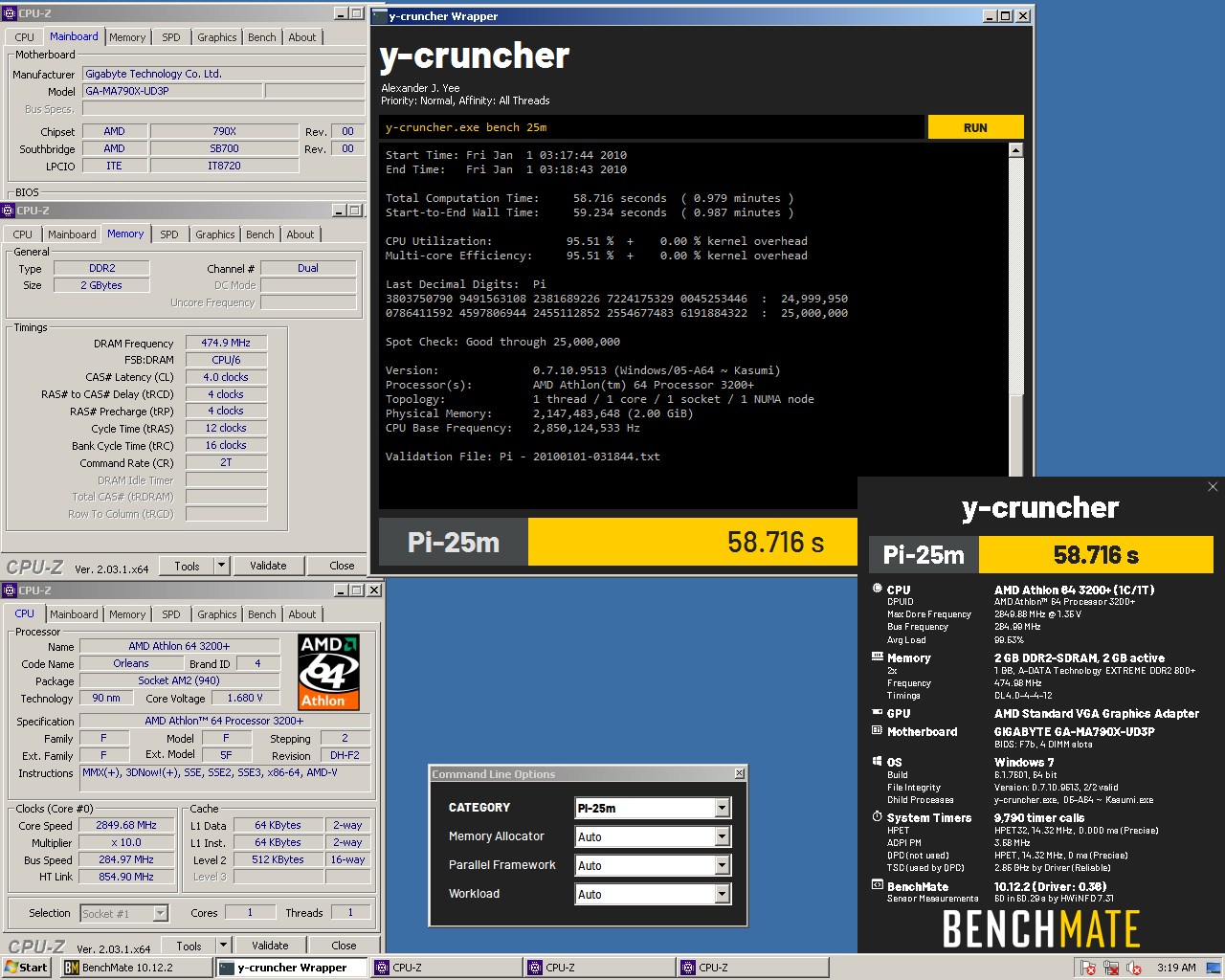Click the 3:19 AM taskbar clock
The height and width of the screenshot is (980, 1225).
coord(1176,968)
